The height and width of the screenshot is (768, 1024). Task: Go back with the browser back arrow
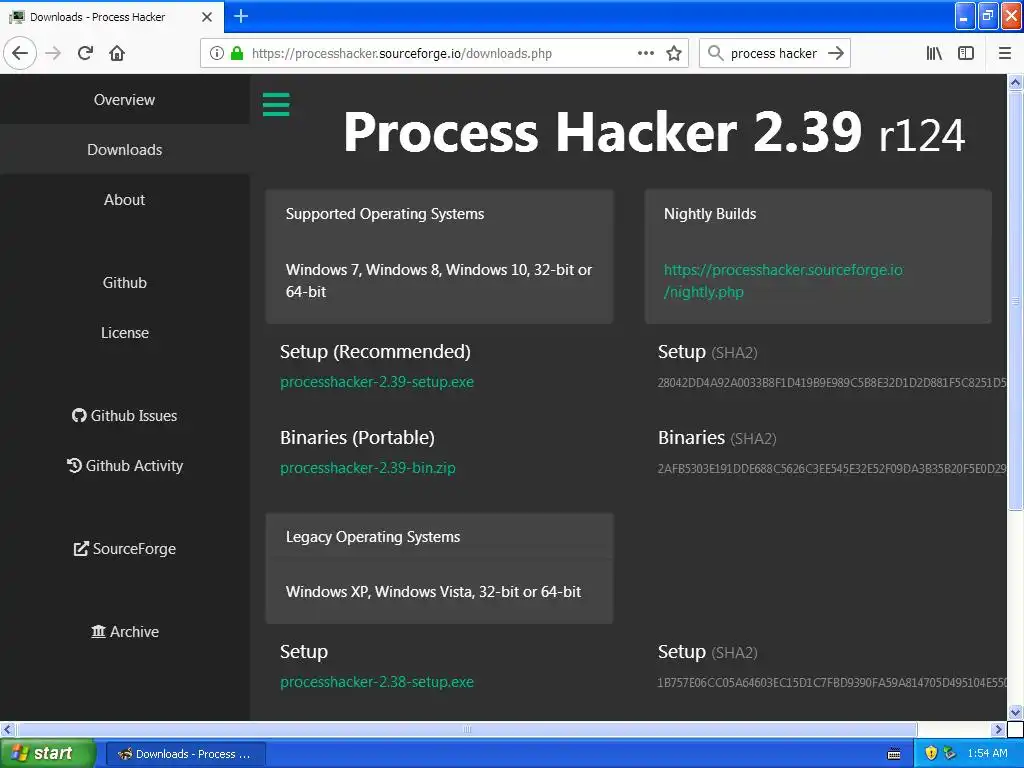20,53
